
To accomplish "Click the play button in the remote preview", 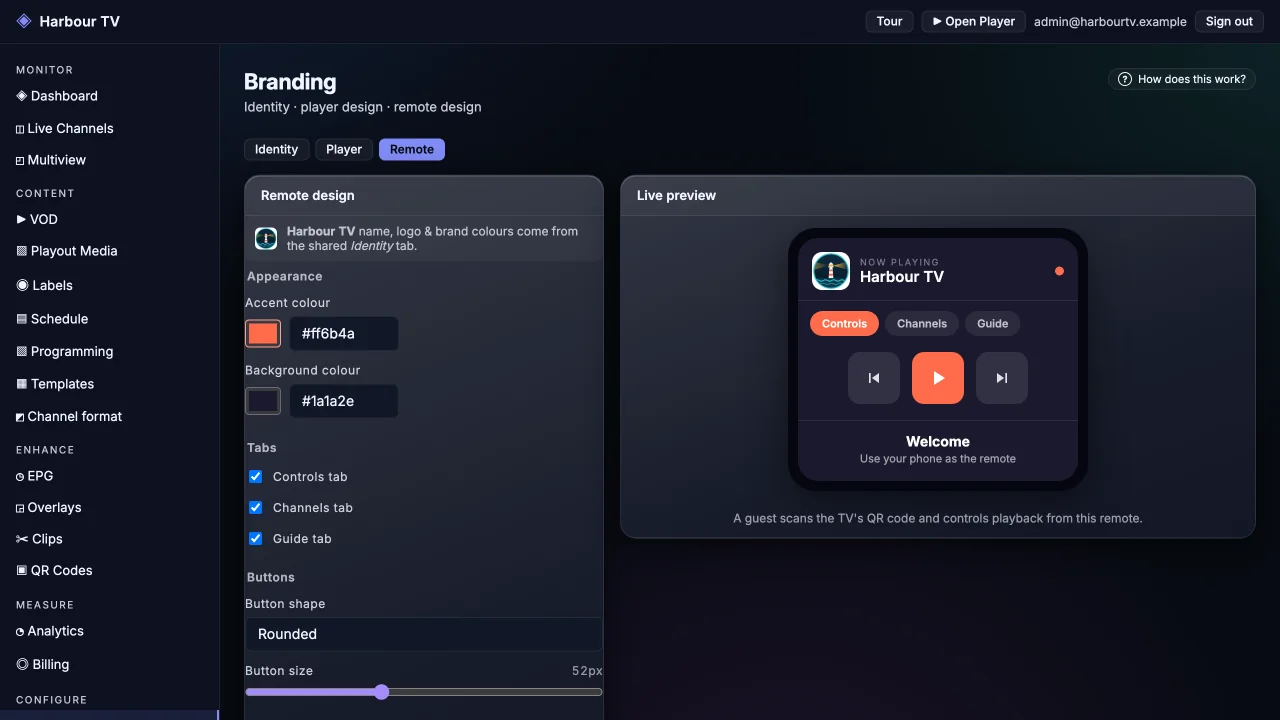I will click(x=938, y=378).
